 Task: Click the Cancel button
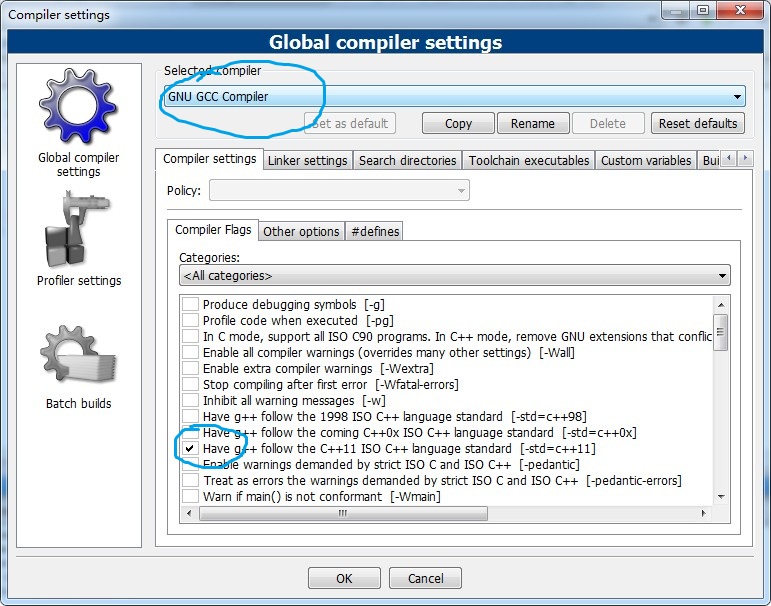[x=425, y=578]
